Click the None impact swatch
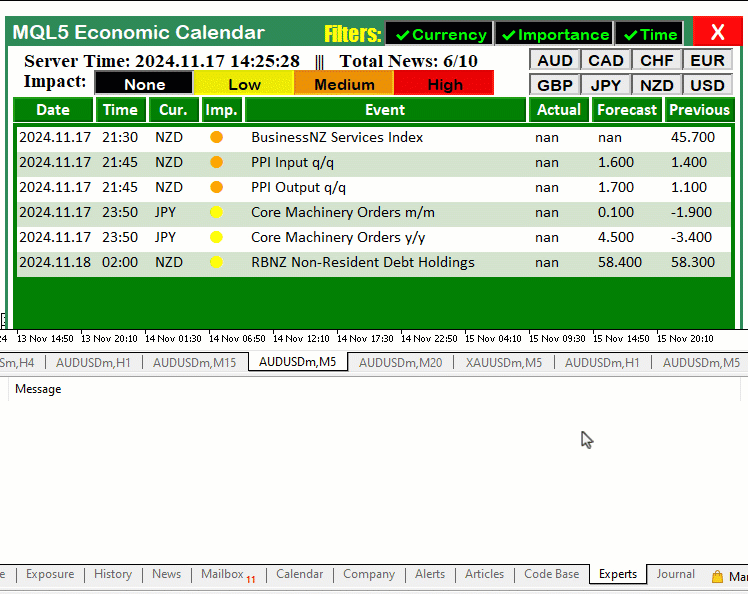 click(x=145, y=83)
